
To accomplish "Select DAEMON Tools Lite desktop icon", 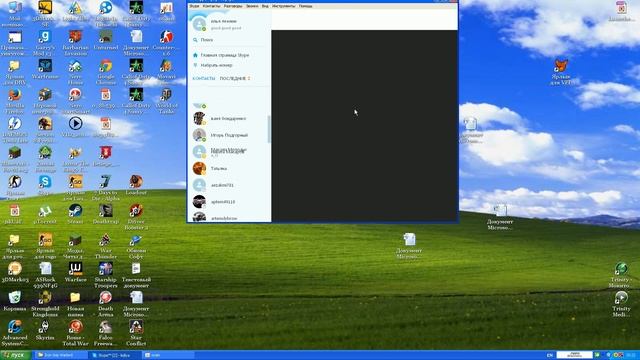I will point(15,129).
